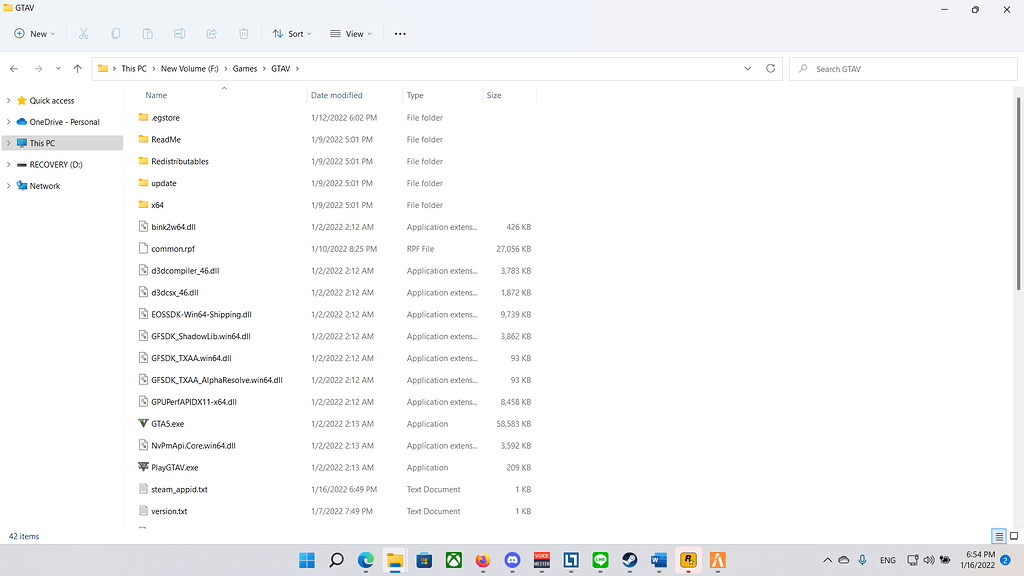Cut the selected file using toolbar scissors icon

click(83, 33)
